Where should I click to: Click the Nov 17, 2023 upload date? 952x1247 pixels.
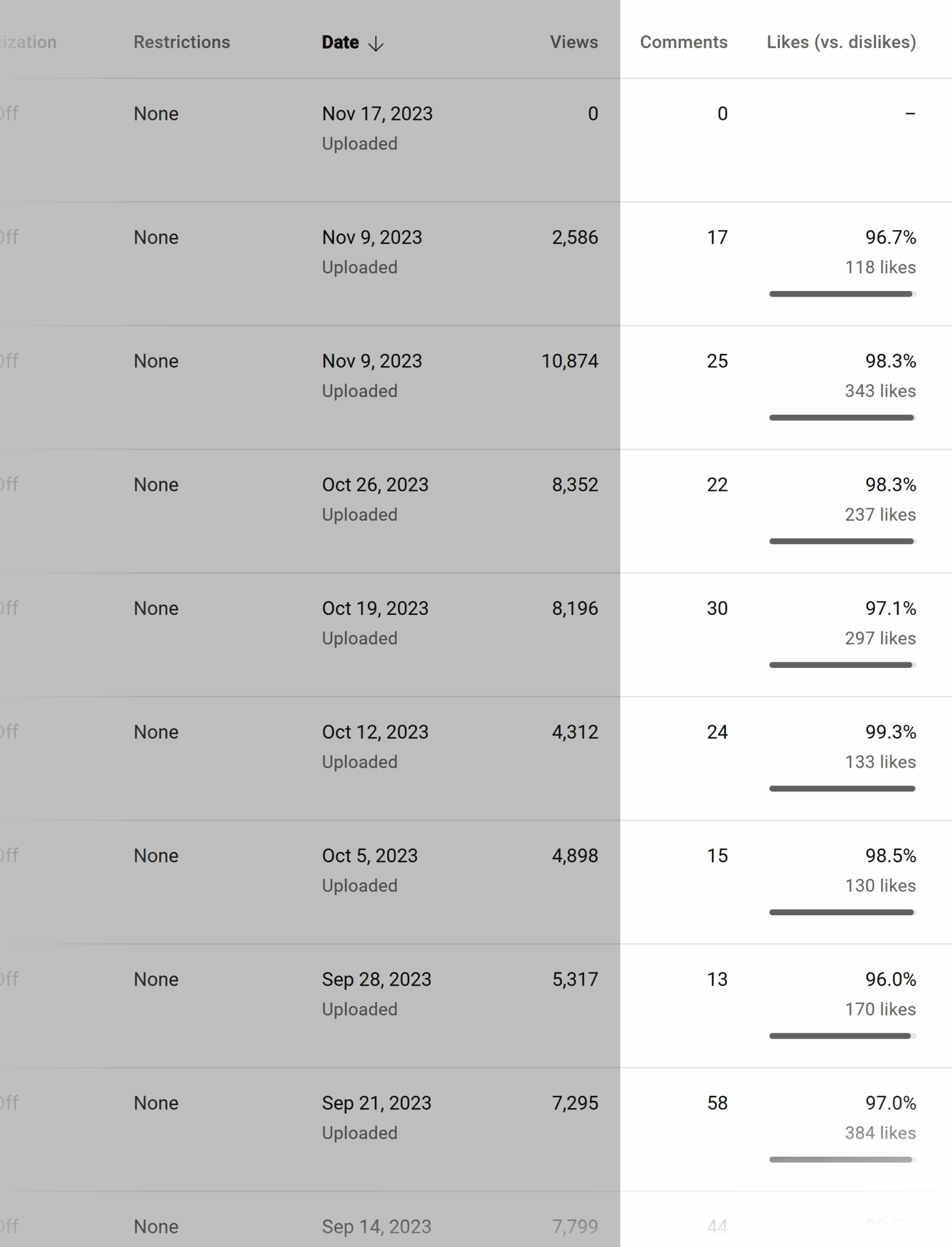[377, 114]
